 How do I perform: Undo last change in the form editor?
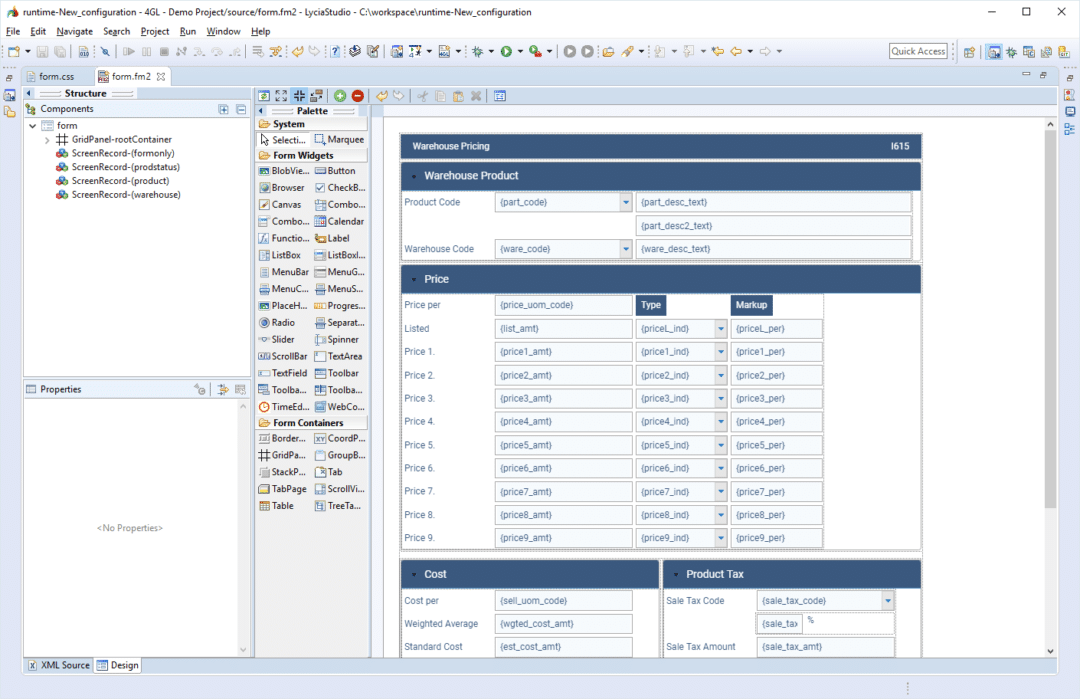tap(382, 95)
